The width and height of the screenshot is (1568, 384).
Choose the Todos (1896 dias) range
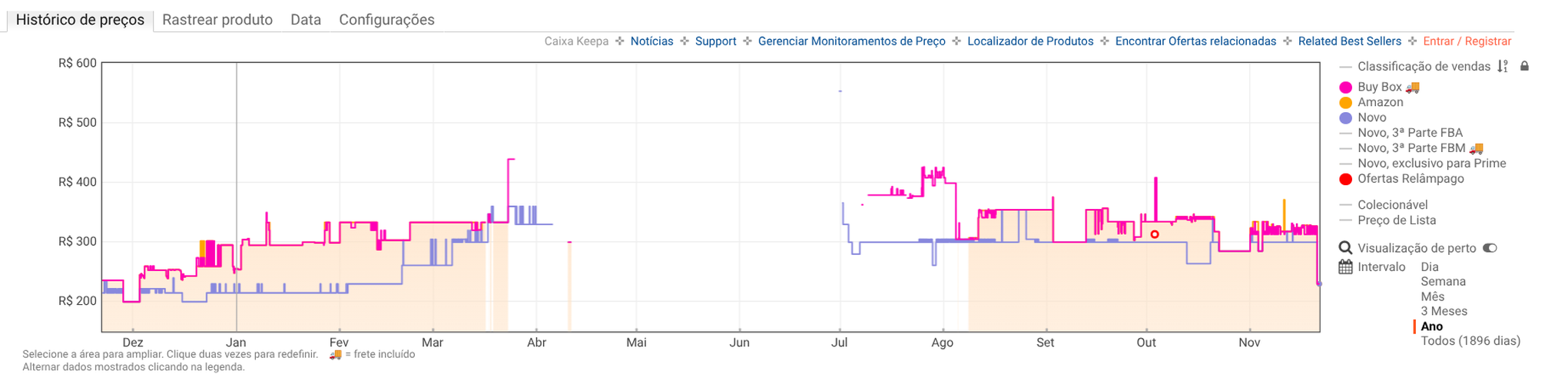[x=1470, y=341]
